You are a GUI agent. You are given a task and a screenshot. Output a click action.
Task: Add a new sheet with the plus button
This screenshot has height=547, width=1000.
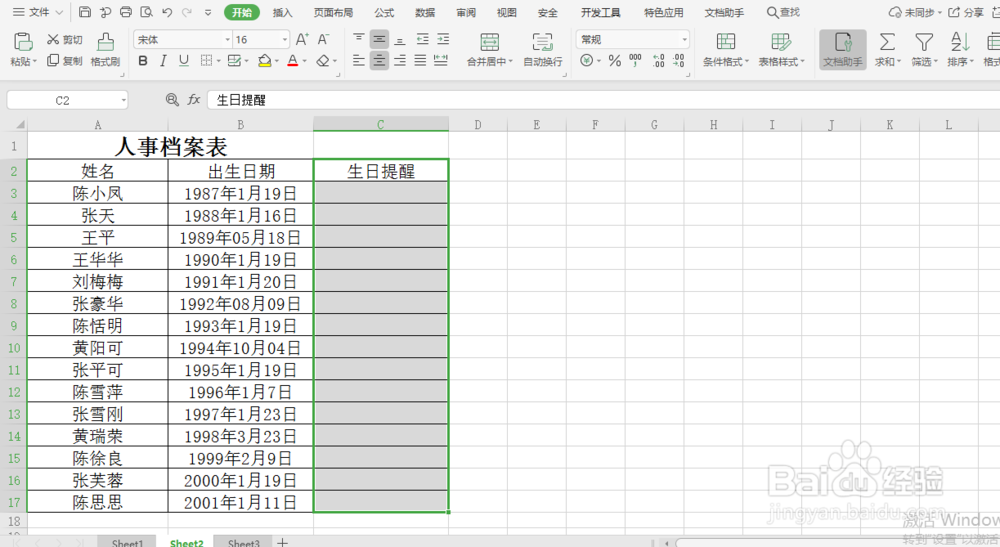pyautogui.click(x=283, y=543)
